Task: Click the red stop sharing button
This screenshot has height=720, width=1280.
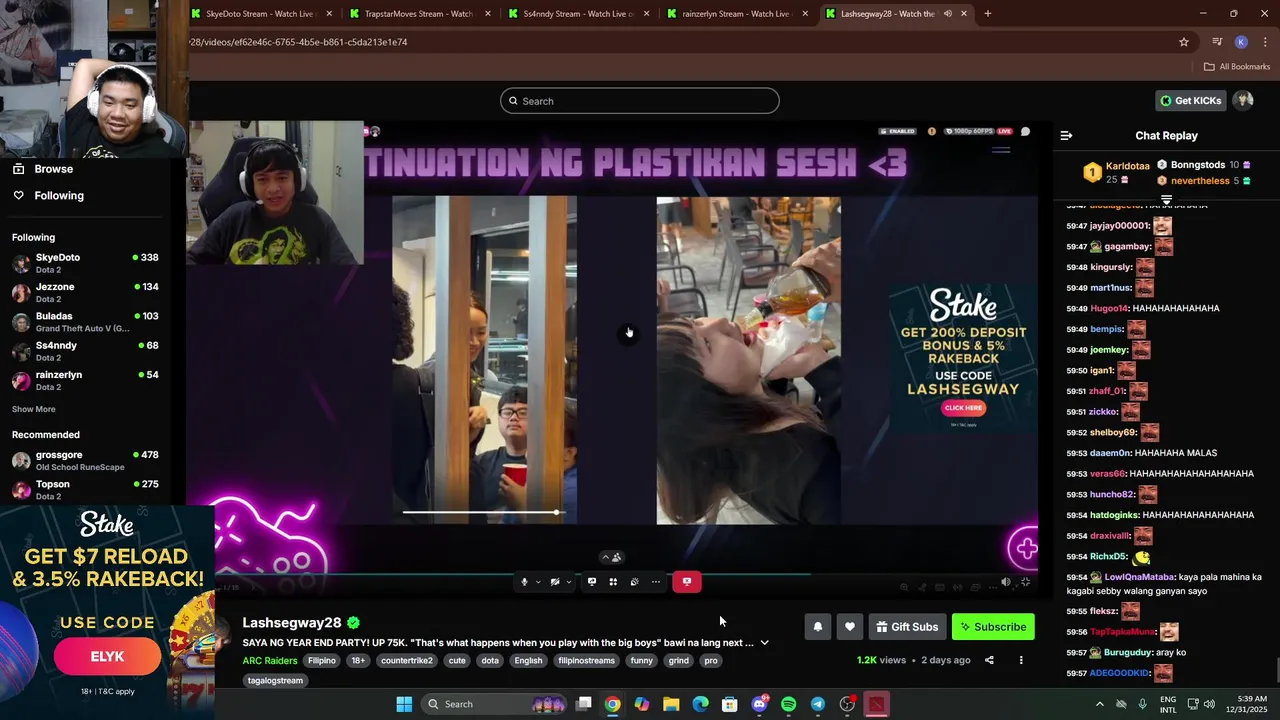Action: point(687,582)
